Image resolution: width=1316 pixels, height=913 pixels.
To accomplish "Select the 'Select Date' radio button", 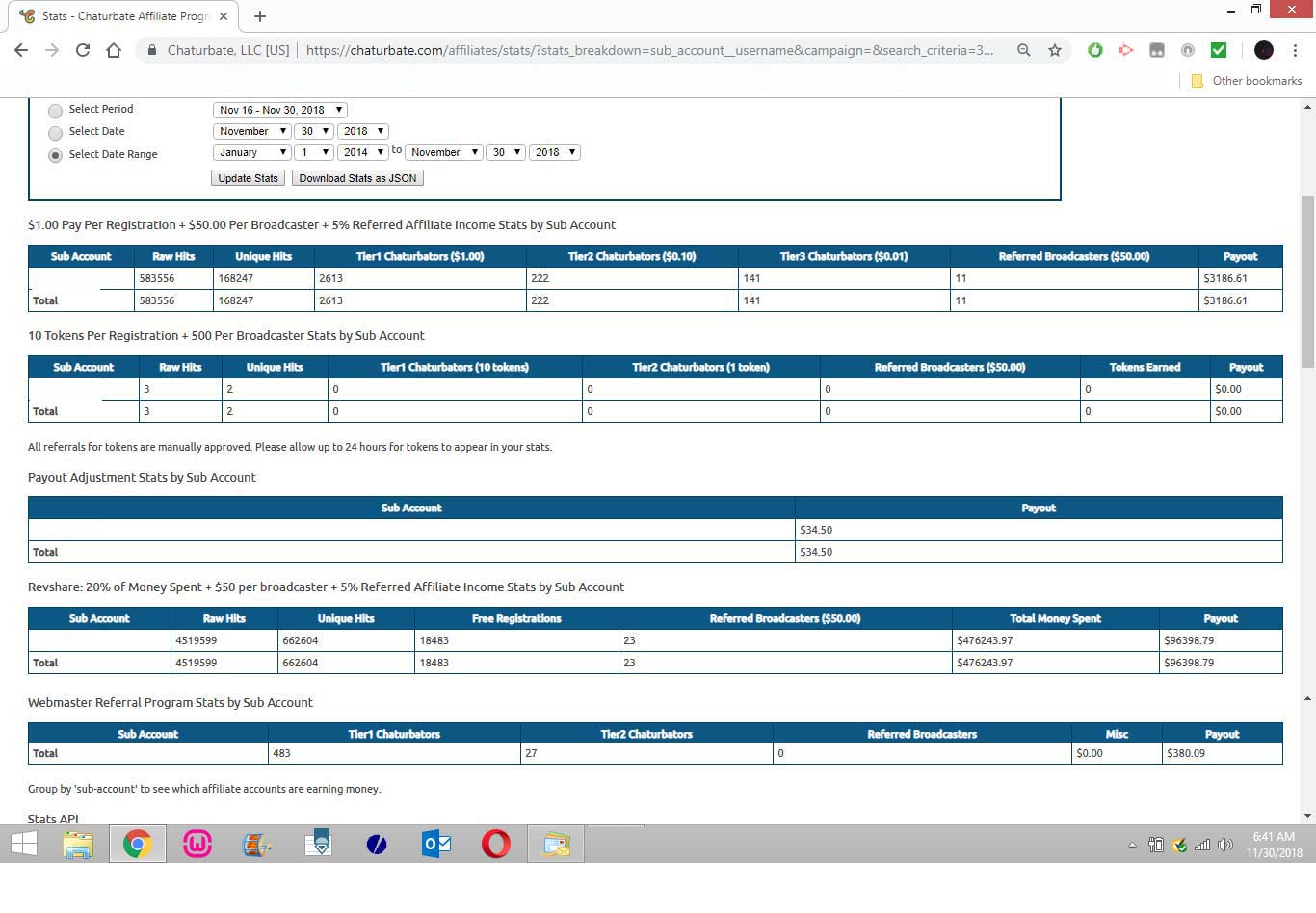I will click(x=55, y=133).
